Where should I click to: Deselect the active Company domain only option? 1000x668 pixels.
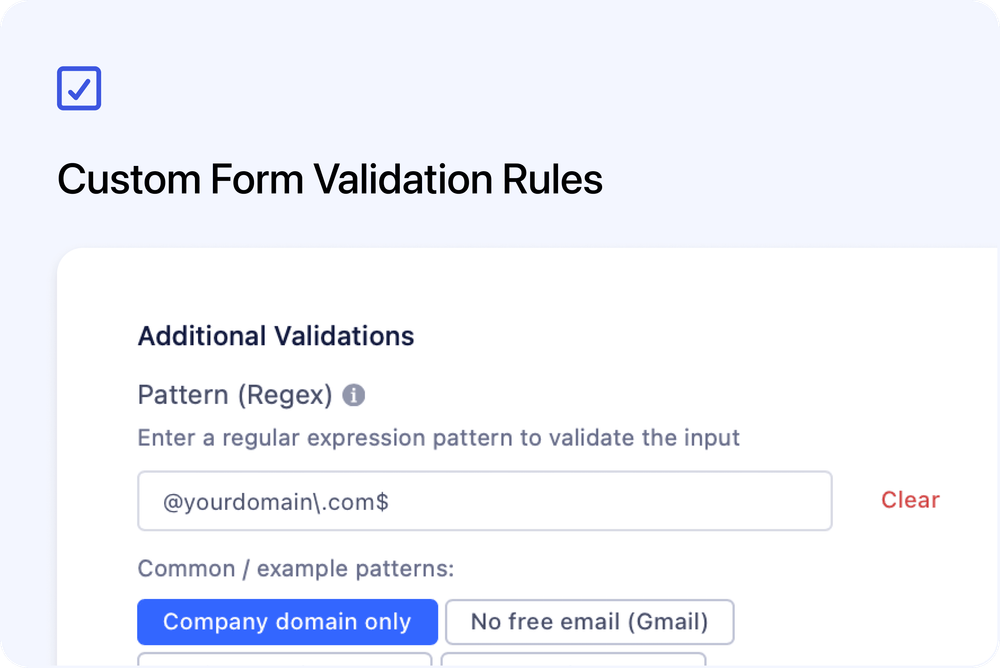pyautogui.click(x=287, y=622)
